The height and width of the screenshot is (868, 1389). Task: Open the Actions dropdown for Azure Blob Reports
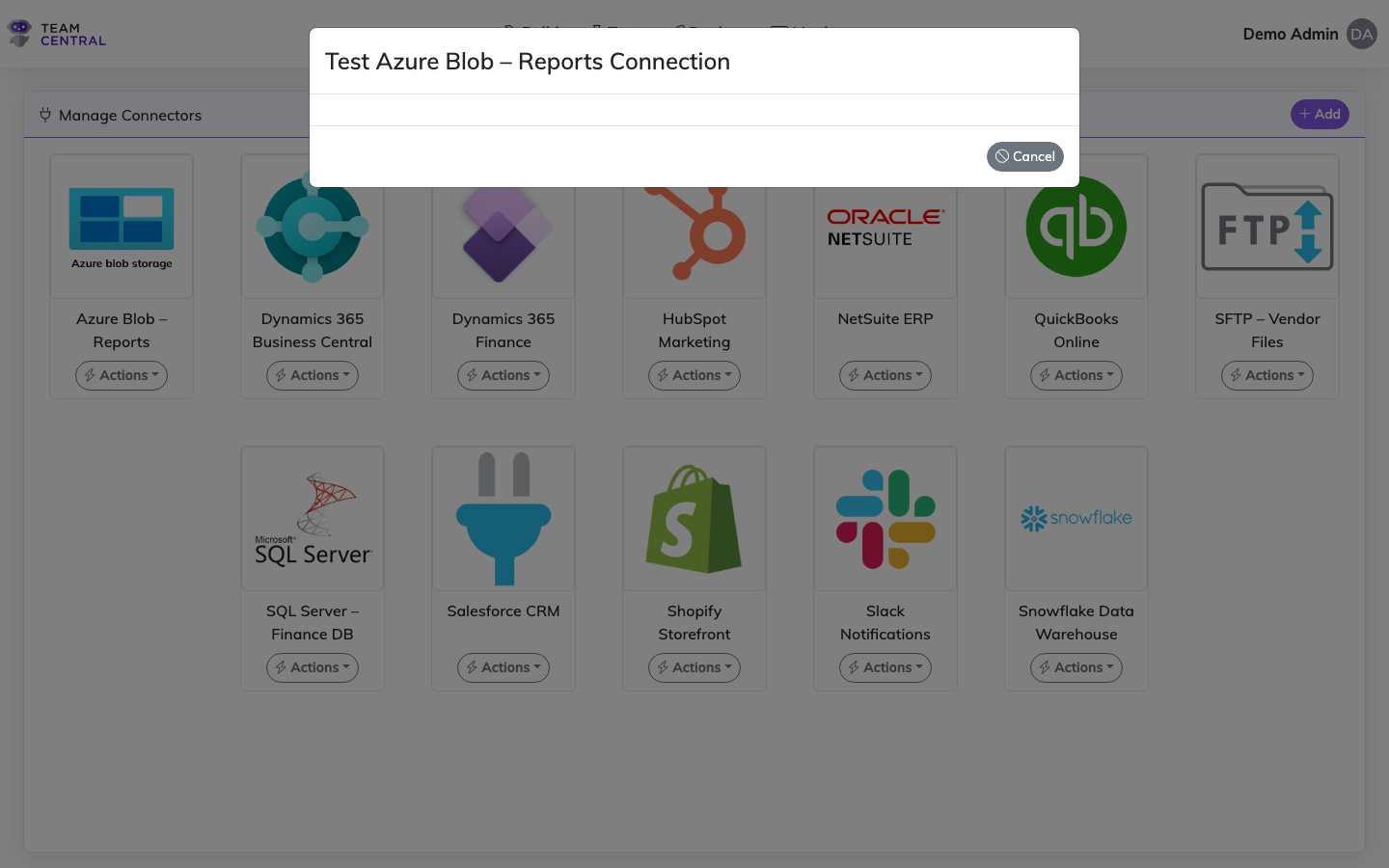pyautogui.click(x=121, y=375)
